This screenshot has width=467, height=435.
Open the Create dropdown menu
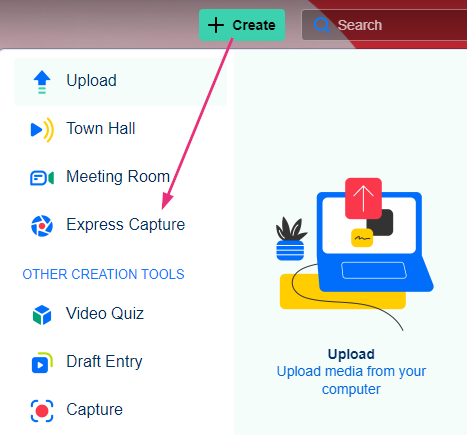pos(242,25)
